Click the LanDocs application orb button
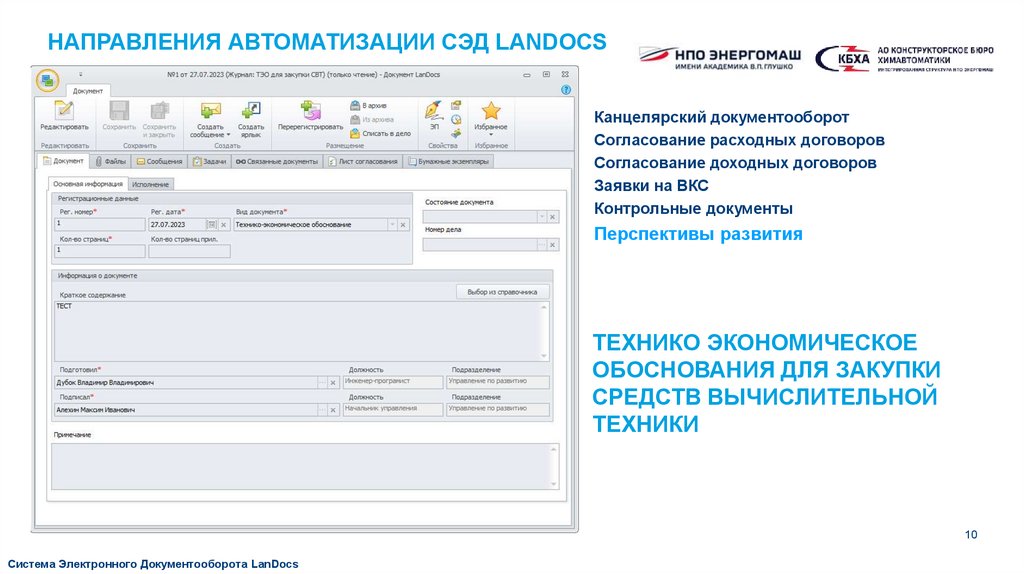 click(x=48, y=81)
